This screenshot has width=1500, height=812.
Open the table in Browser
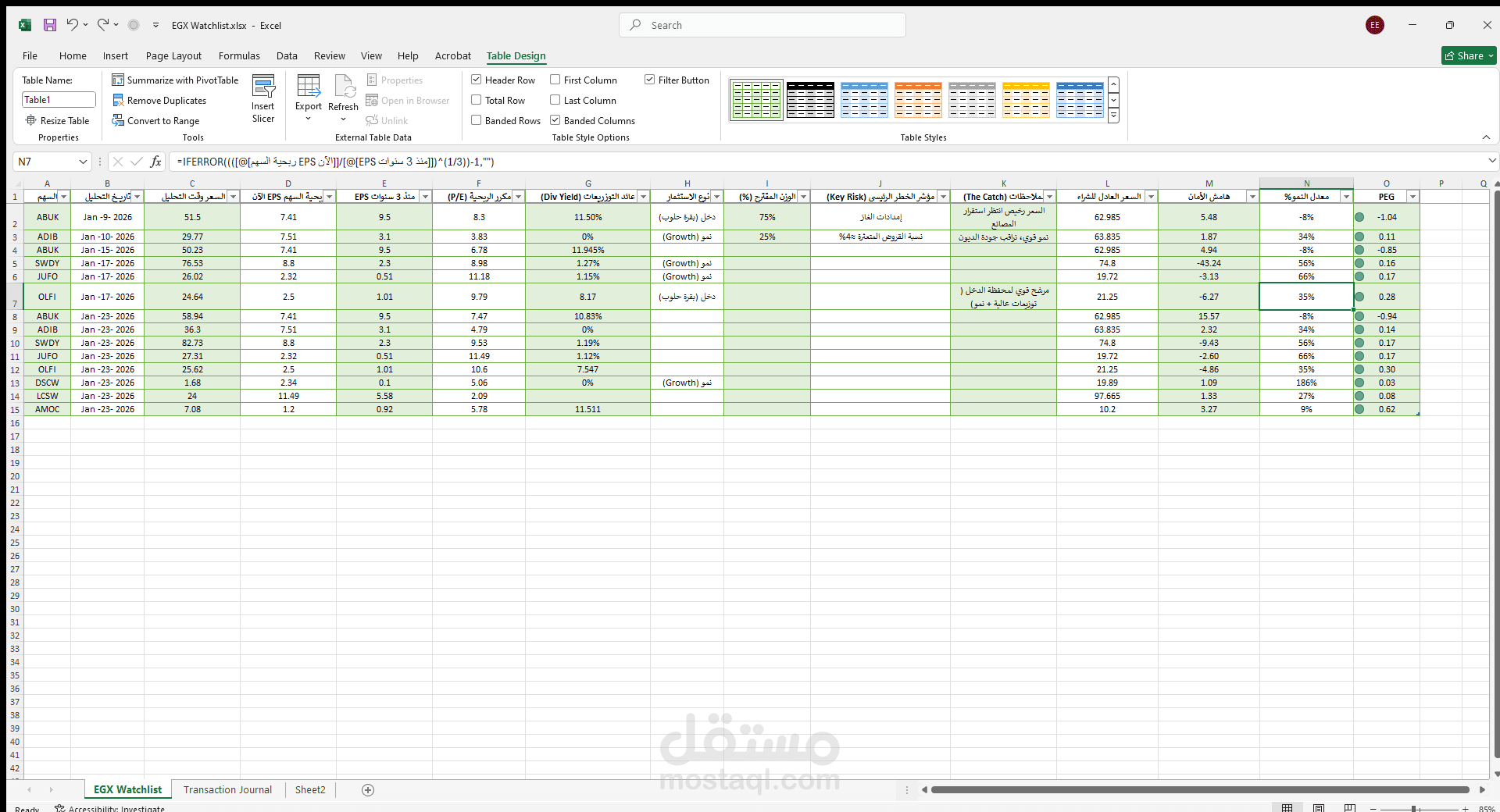[x=375, y=100]
